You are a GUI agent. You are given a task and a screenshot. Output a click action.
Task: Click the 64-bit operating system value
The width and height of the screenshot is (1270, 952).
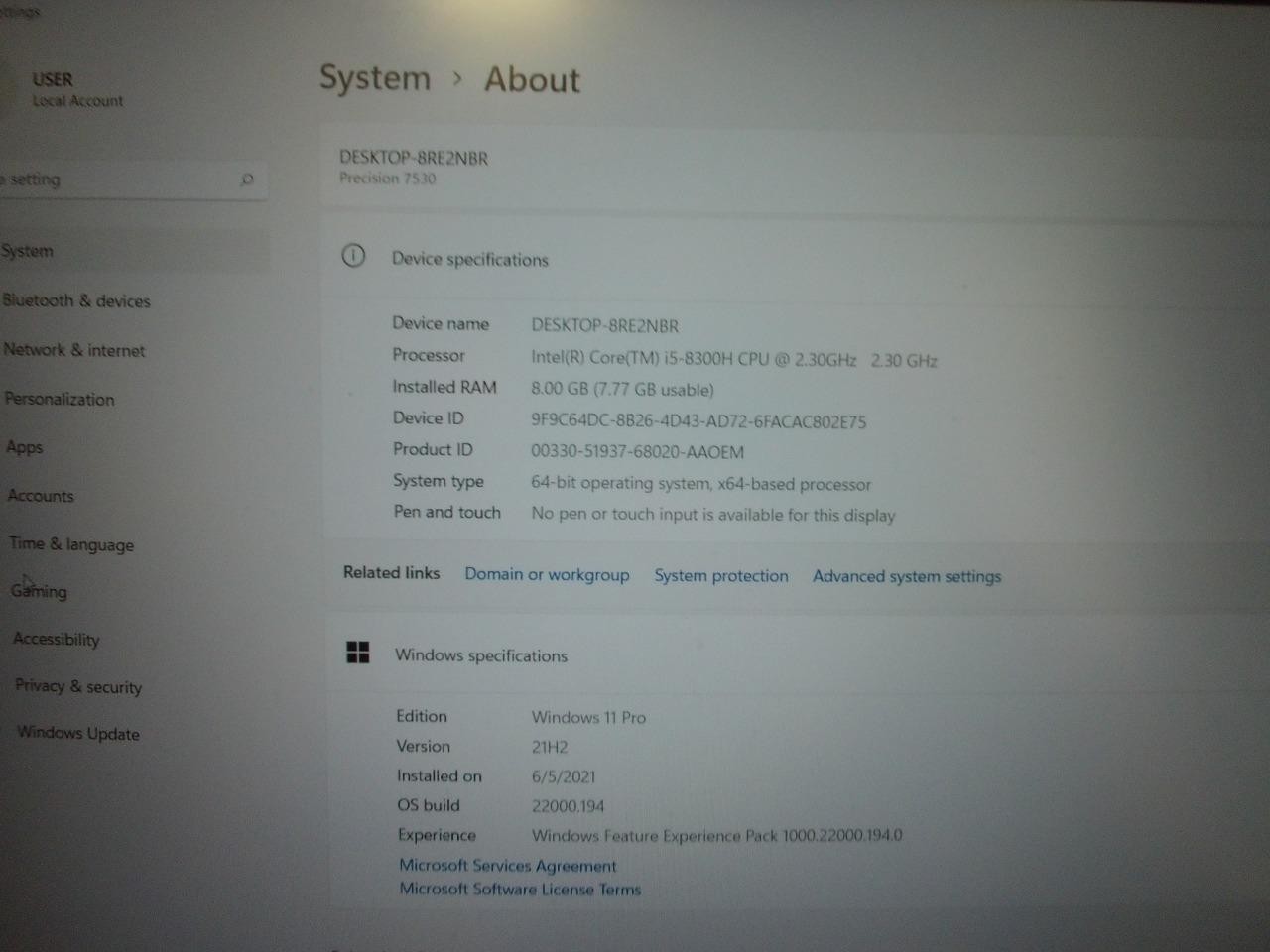700,484
